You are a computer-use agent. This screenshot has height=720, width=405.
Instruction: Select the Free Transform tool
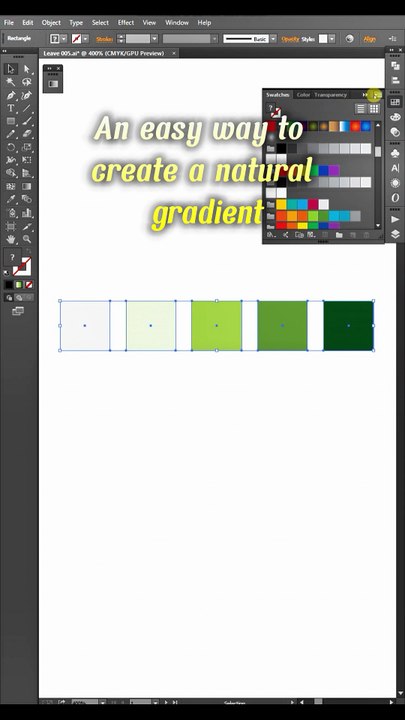tap(27, 160)
